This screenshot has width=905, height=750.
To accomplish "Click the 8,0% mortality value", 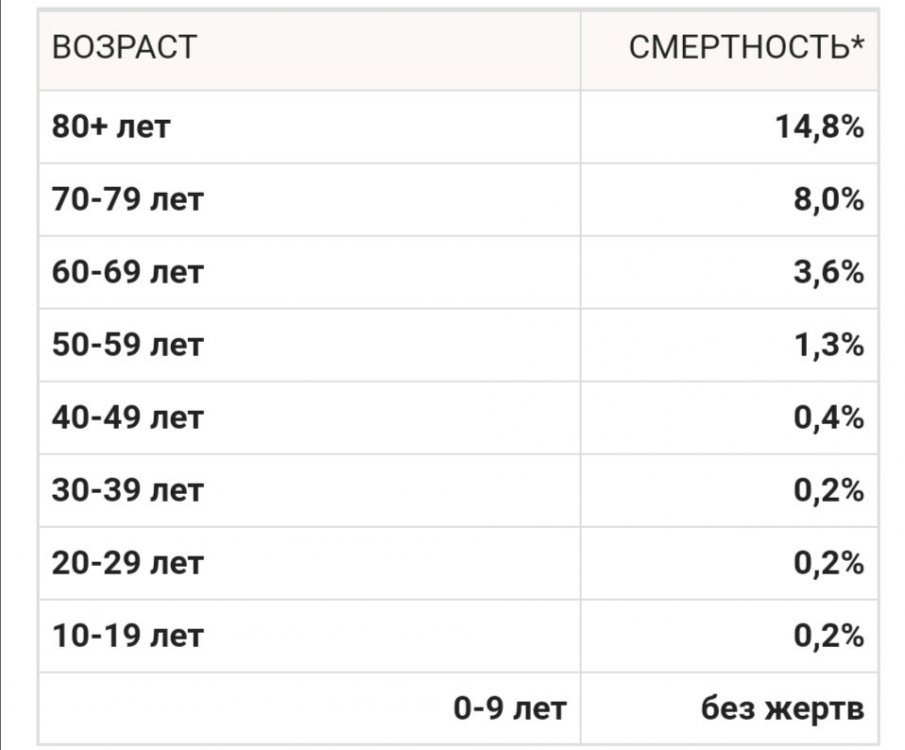I will click(829, 200).
